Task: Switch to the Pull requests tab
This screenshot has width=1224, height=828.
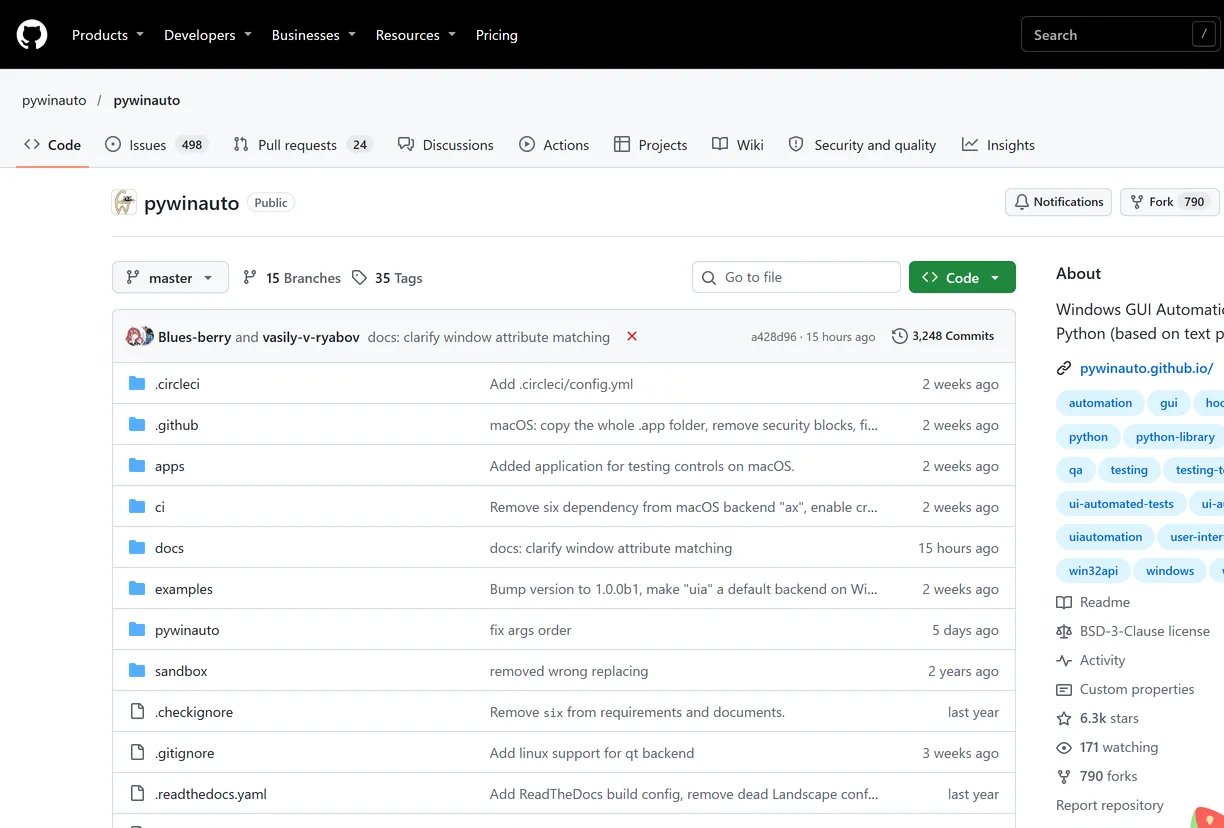Action: click(x=302, y=145)
